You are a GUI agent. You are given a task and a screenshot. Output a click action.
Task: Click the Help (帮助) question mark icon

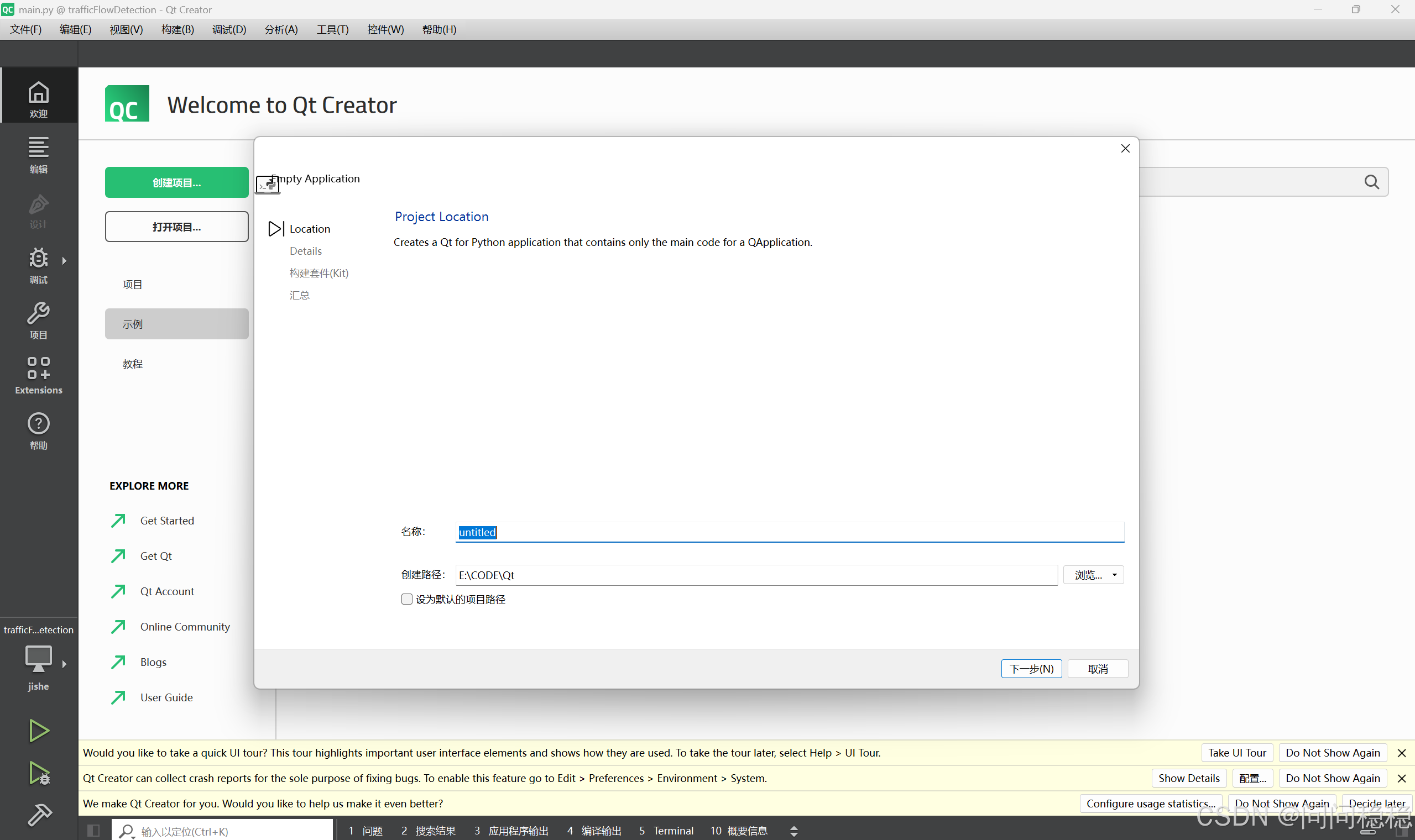(39, 429)
